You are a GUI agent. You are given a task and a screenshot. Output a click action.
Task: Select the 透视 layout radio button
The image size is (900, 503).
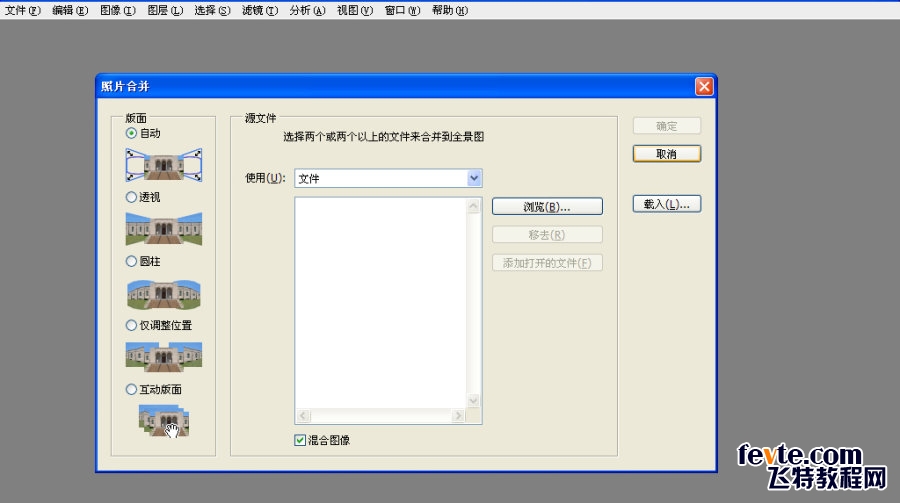[x=131, y=197]
